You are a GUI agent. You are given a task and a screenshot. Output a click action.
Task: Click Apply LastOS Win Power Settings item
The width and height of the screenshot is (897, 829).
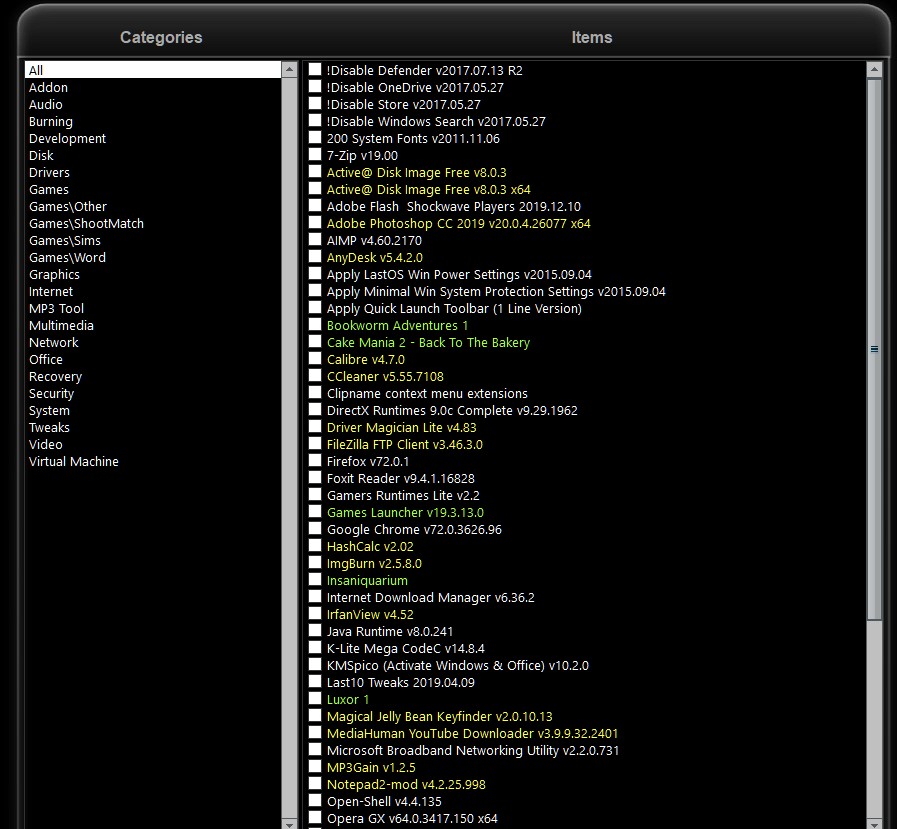(x=459, y=275)
